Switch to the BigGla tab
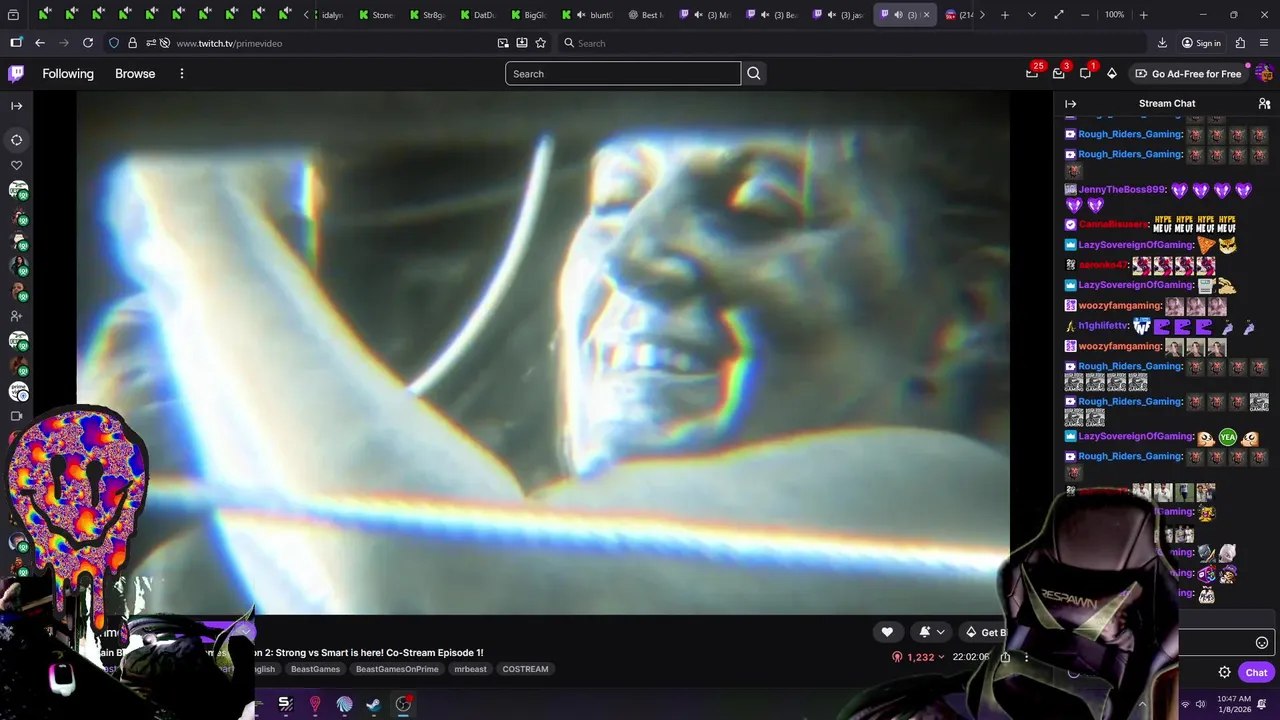 tap(528, 15)
